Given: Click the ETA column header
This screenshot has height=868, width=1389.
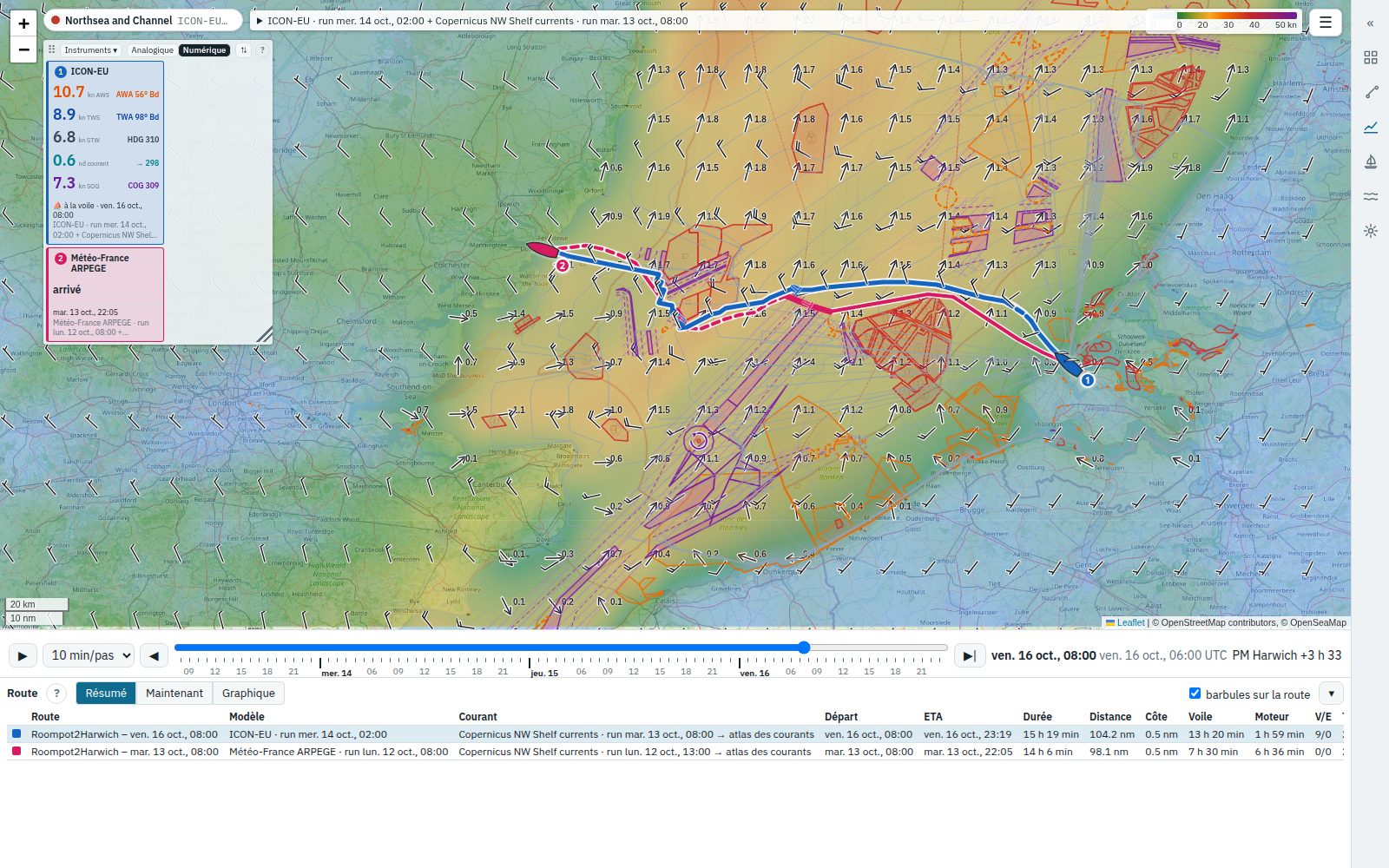Looking at the screenshot, I should click(x=933, y=716).
